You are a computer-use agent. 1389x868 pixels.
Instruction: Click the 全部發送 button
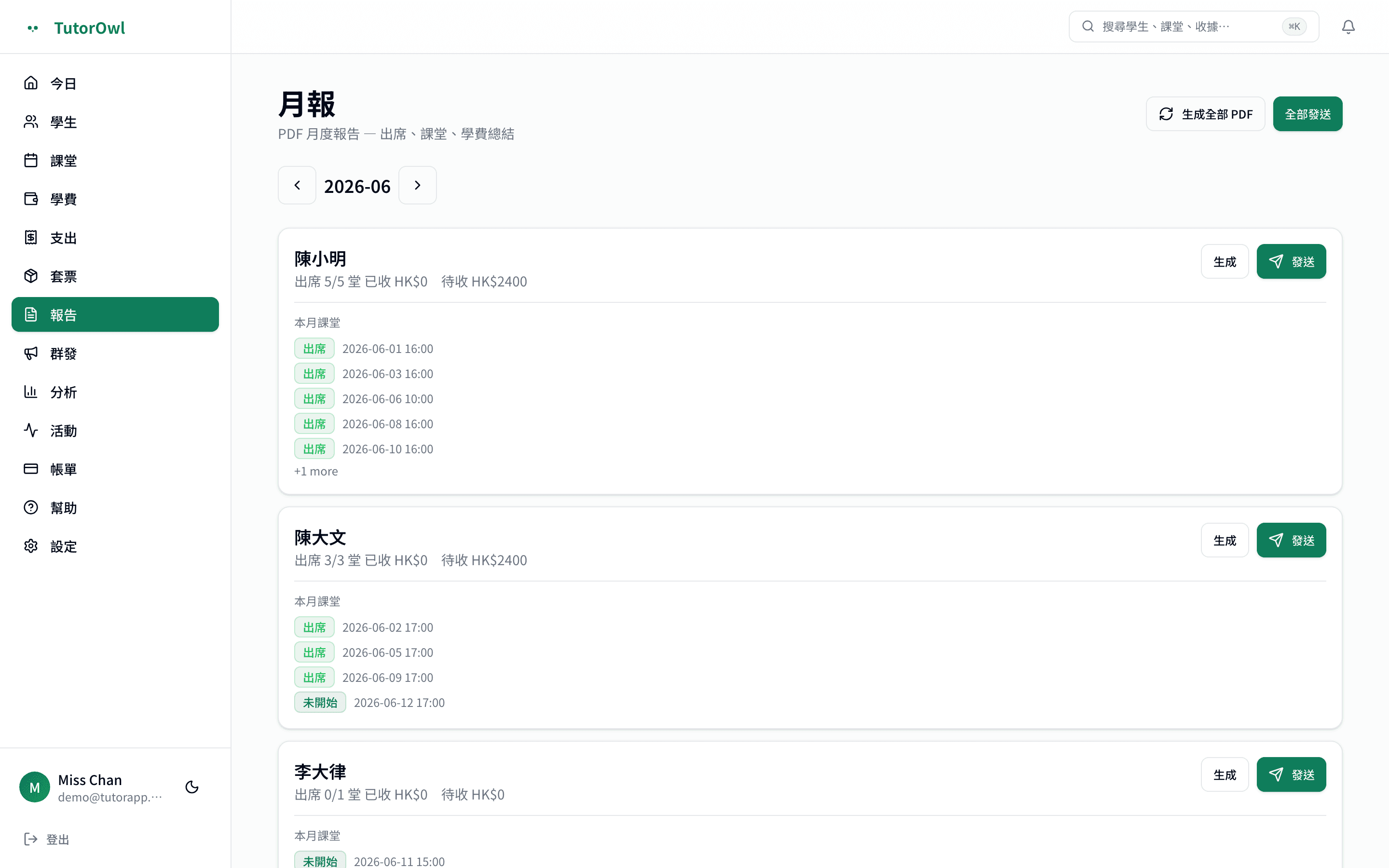(1307, 114)
